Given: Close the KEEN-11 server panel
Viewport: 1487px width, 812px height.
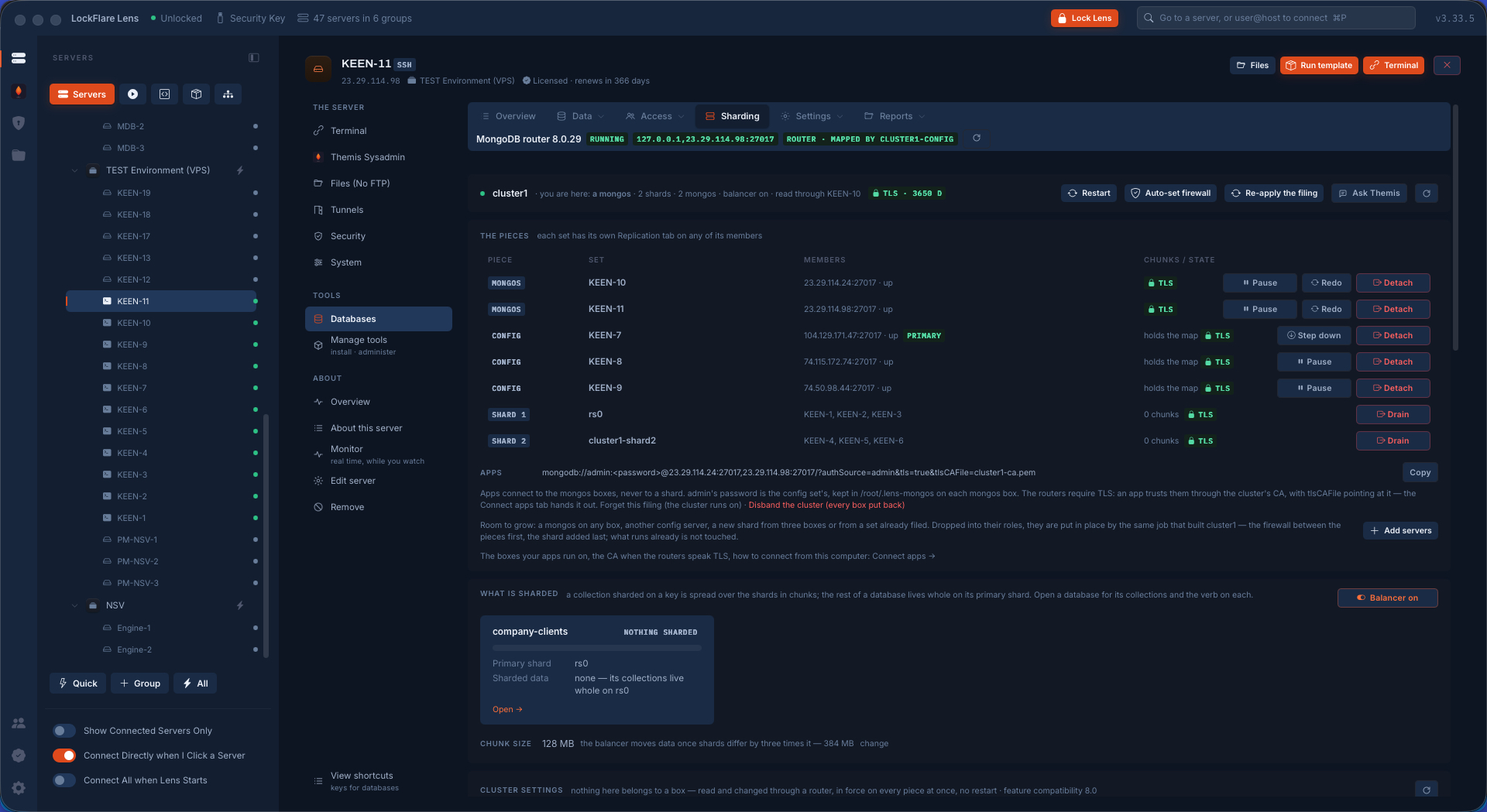Looking at the screenshot, I should [1447, 66].
